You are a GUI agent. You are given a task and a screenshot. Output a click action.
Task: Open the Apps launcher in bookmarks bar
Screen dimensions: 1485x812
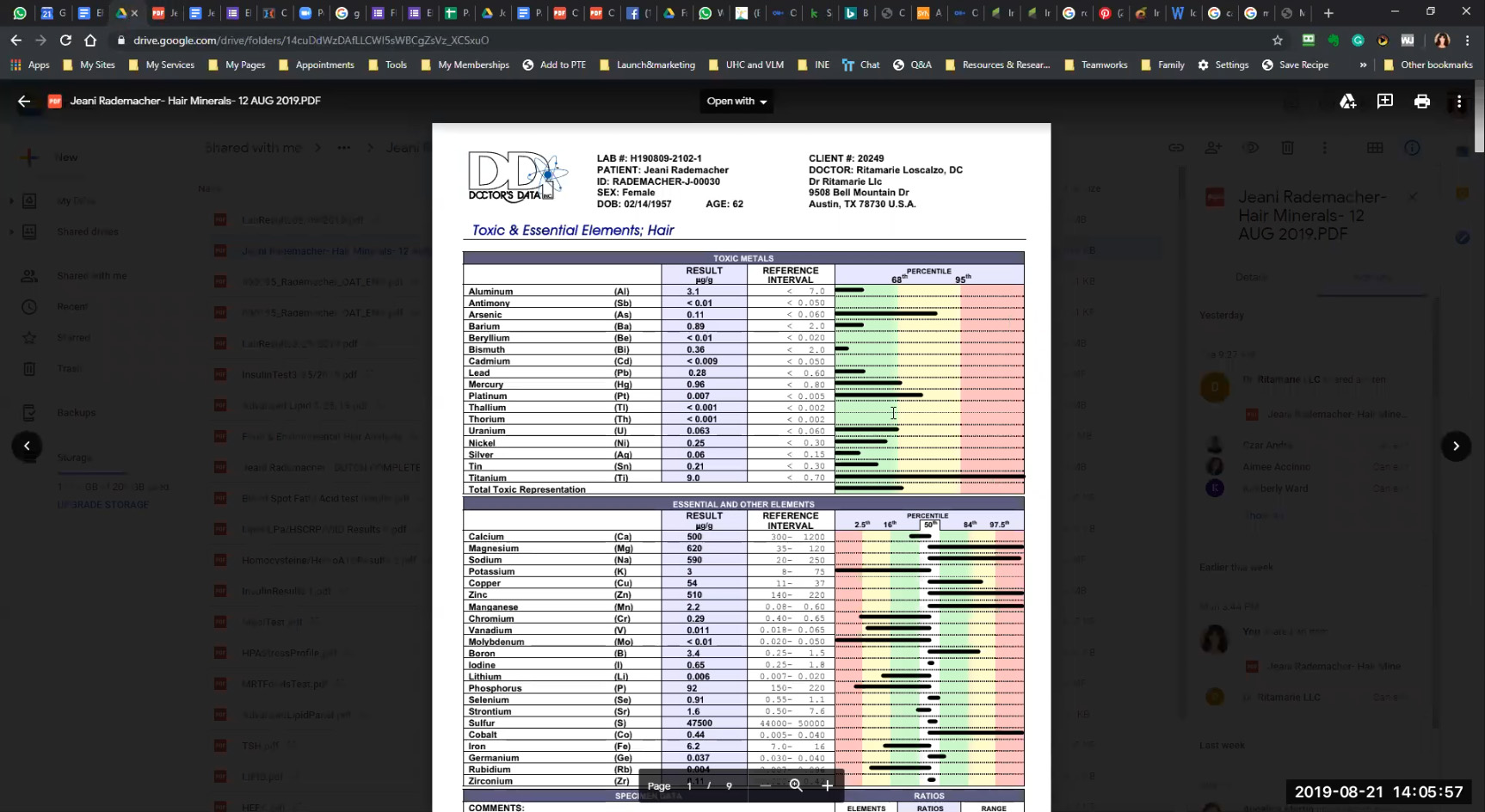(30, 65)
